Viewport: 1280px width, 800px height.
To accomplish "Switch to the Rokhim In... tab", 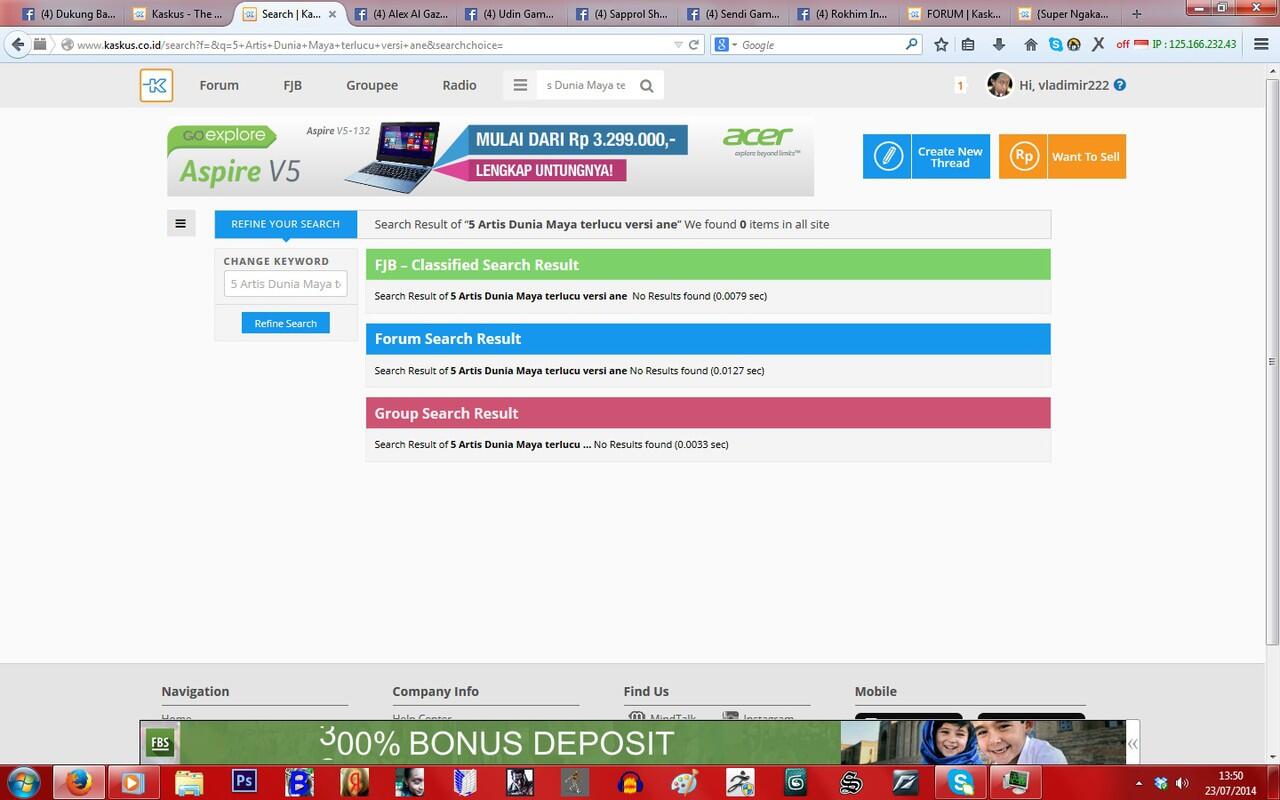I will coord(844,14).
